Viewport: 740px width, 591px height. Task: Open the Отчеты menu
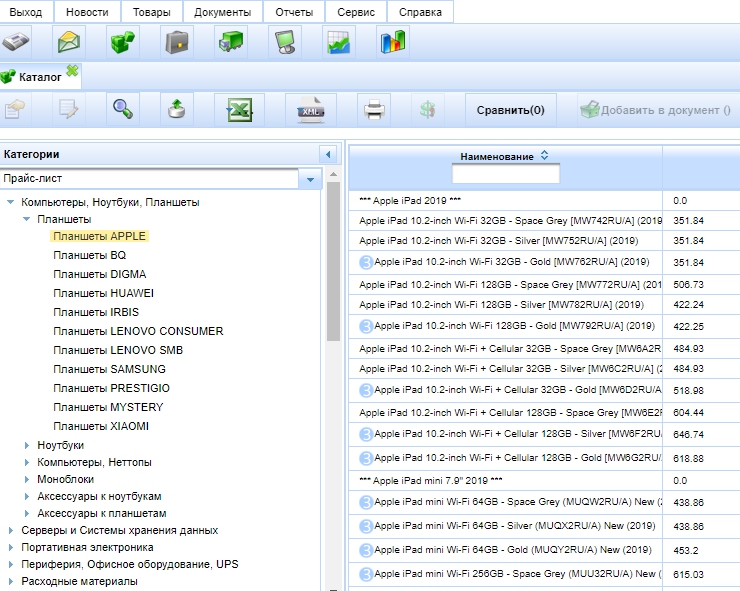293,12
